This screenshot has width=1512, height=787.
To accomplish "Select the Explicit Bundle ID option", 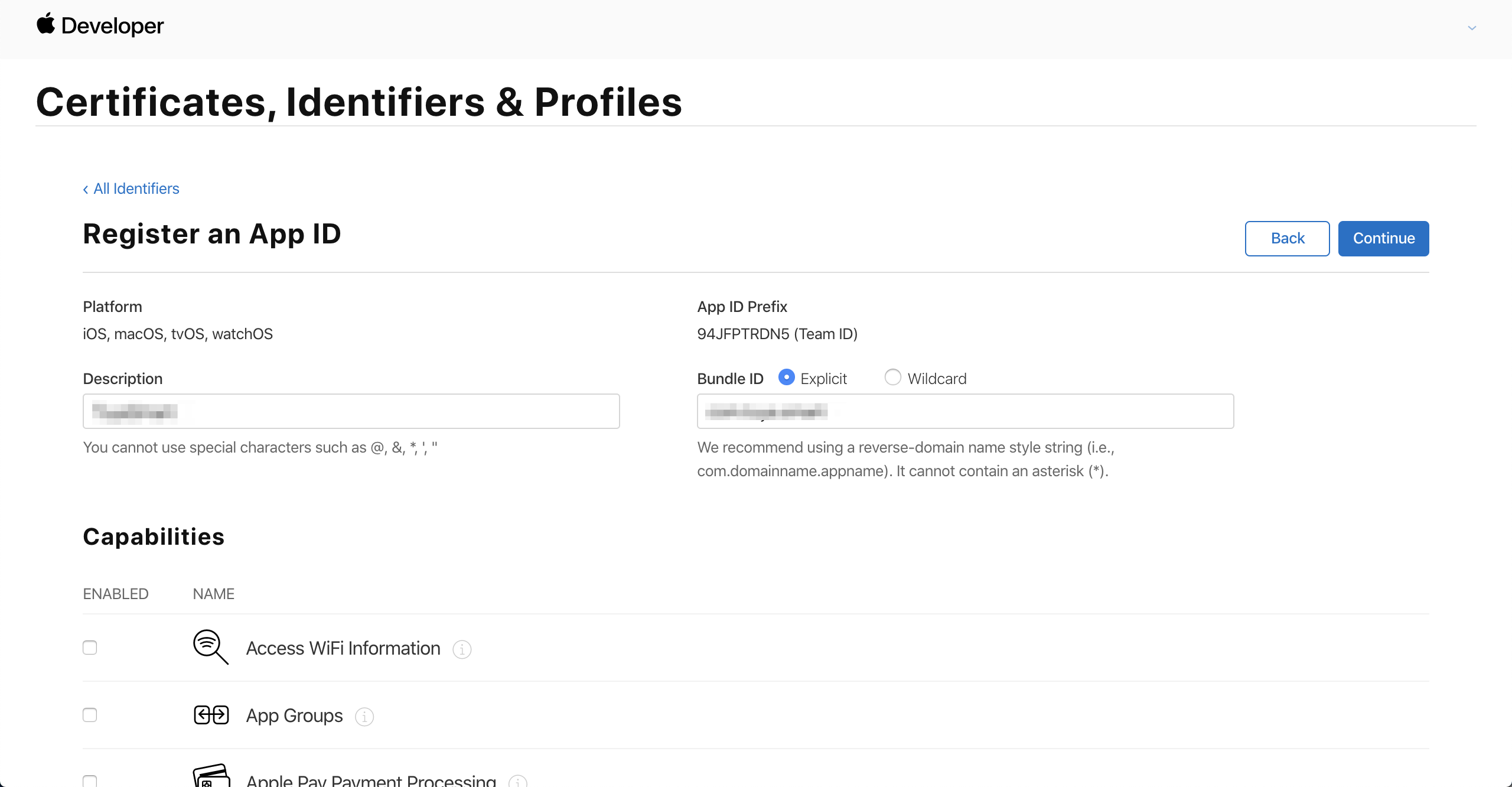I will tap(787, 378).
